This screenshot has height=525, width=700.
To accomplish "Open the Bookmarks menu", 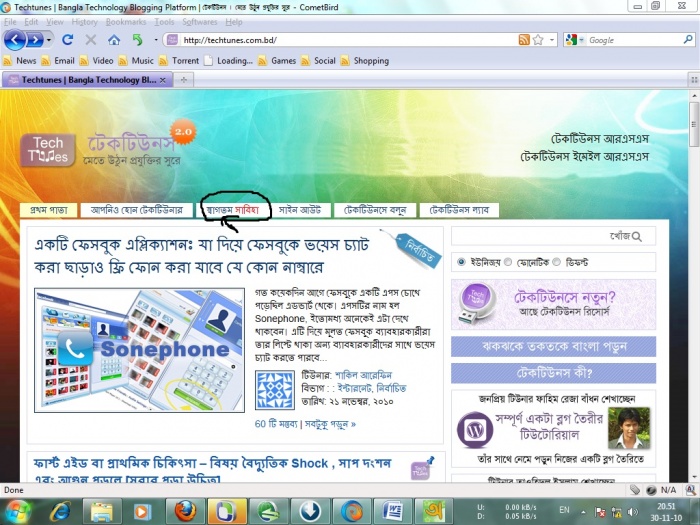I will coord(126,21).
